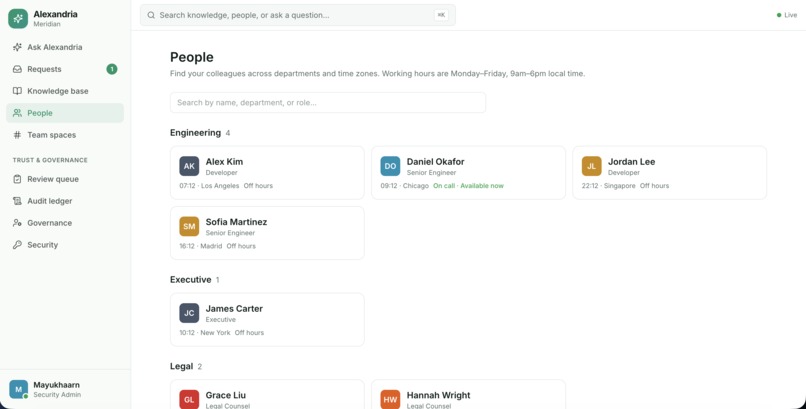Open Daniel Okafor's profile name
This screenshot has height=409, width=806.
[435, 162]
